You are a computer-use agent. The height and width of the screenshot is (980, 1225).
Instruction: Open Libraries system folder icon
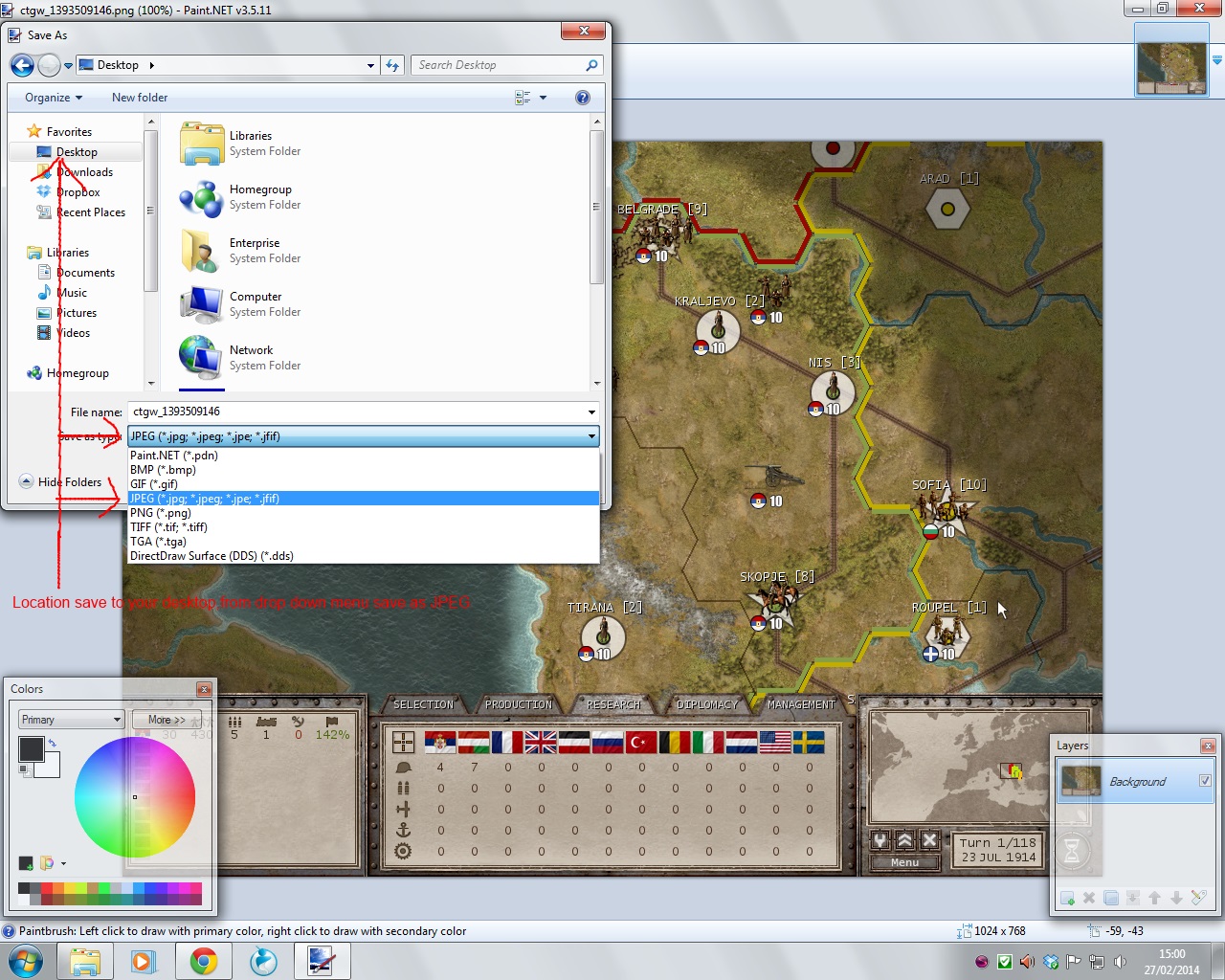pos(202,144)
